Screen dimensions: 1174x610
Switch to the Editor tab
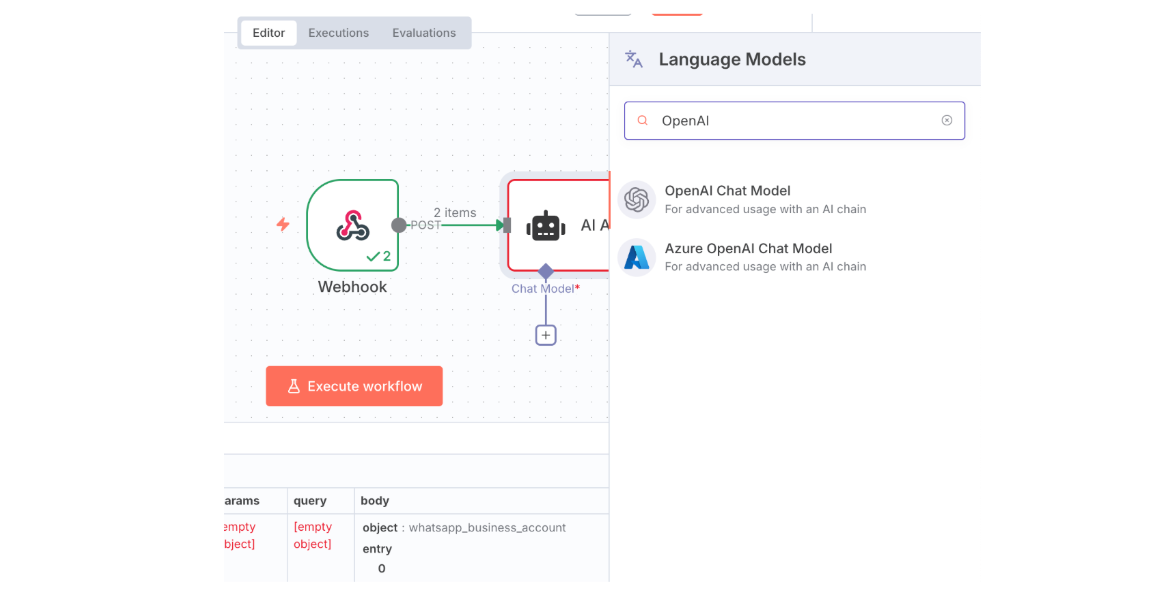click(x=268, y=33)
